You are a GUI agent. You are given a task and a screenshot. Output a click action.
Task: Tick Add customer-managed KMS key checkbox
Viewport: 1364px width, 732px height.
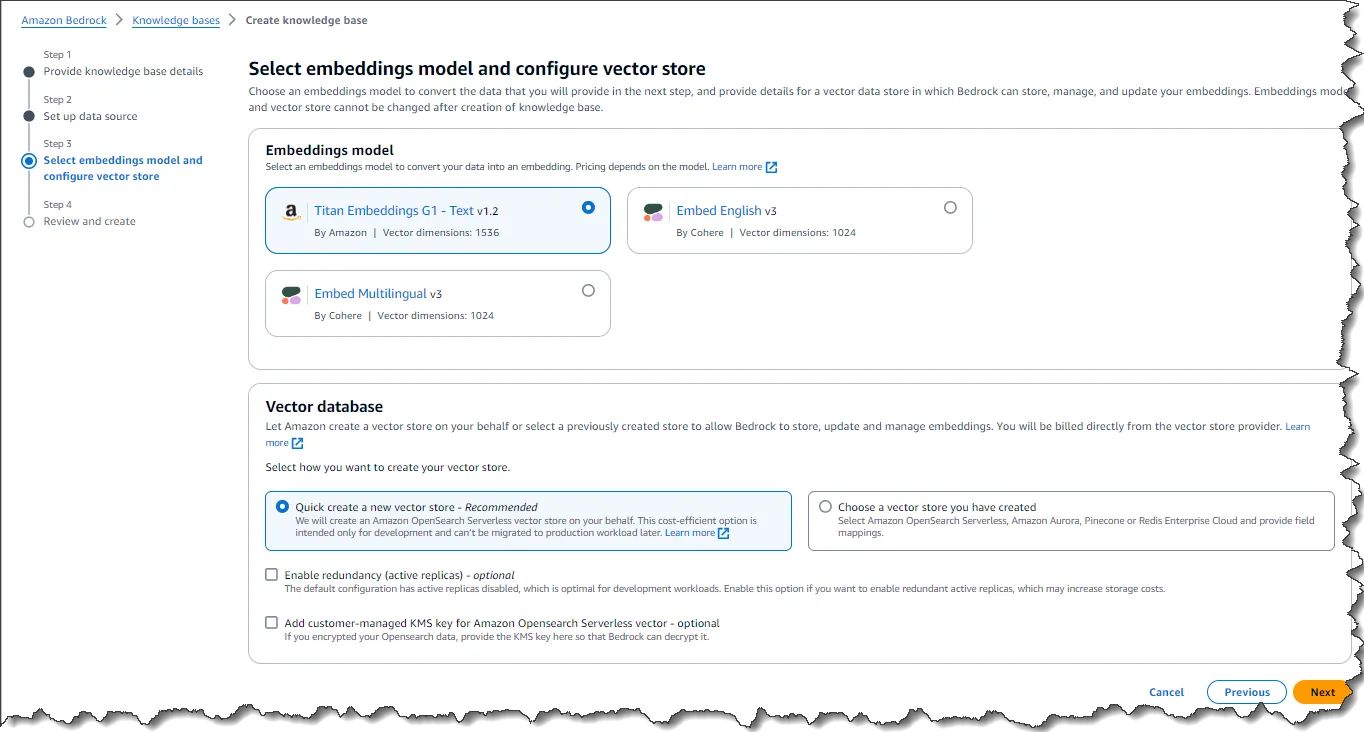(x=271, y=622)
